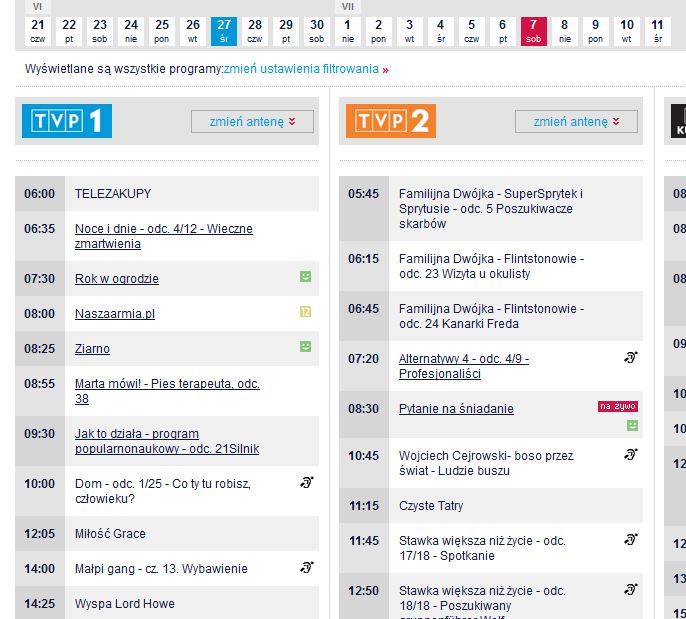Select highlighted date 7 sob
Screen dimensions: 686x619
coord(533,30)
